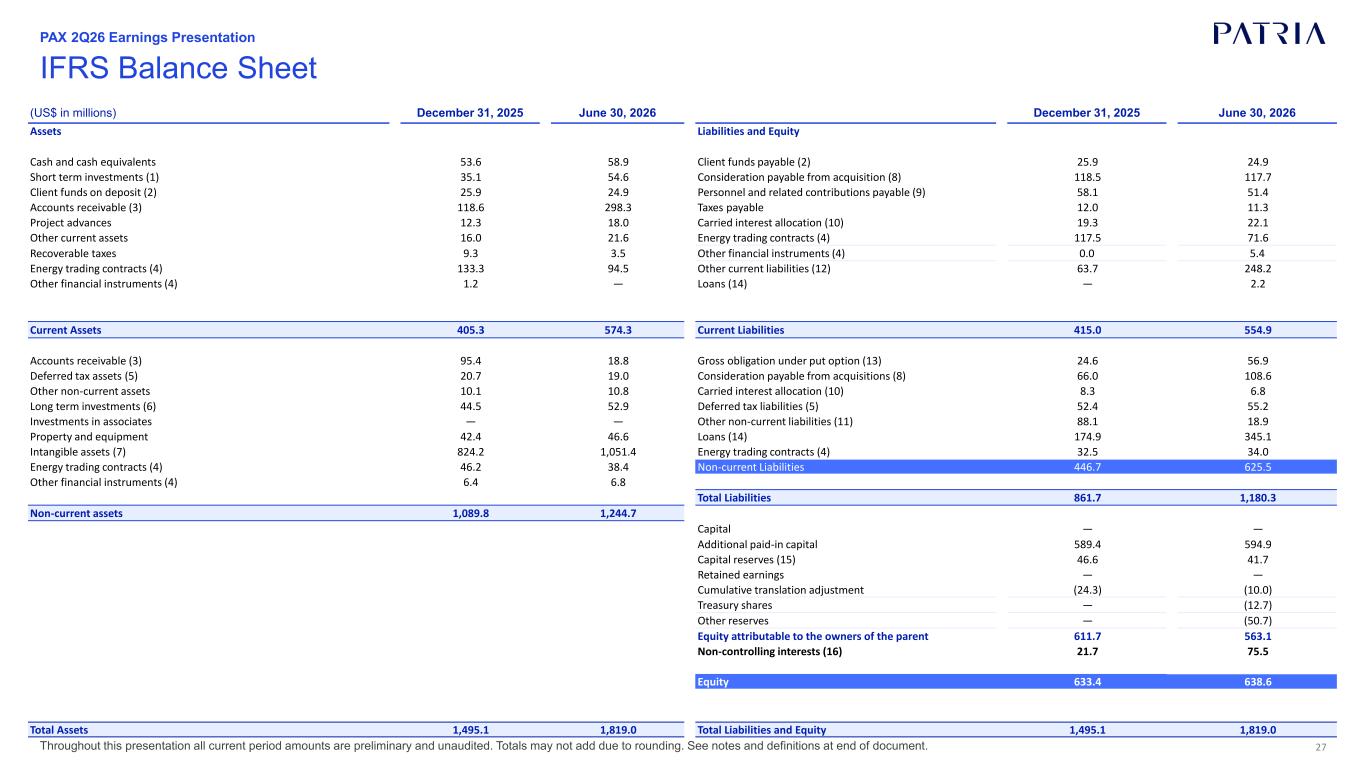Viewport: 1365px width, 767px height.
Task: Click 'PAX 2Q26 Earnings Presentation' header
Action: 147,37
